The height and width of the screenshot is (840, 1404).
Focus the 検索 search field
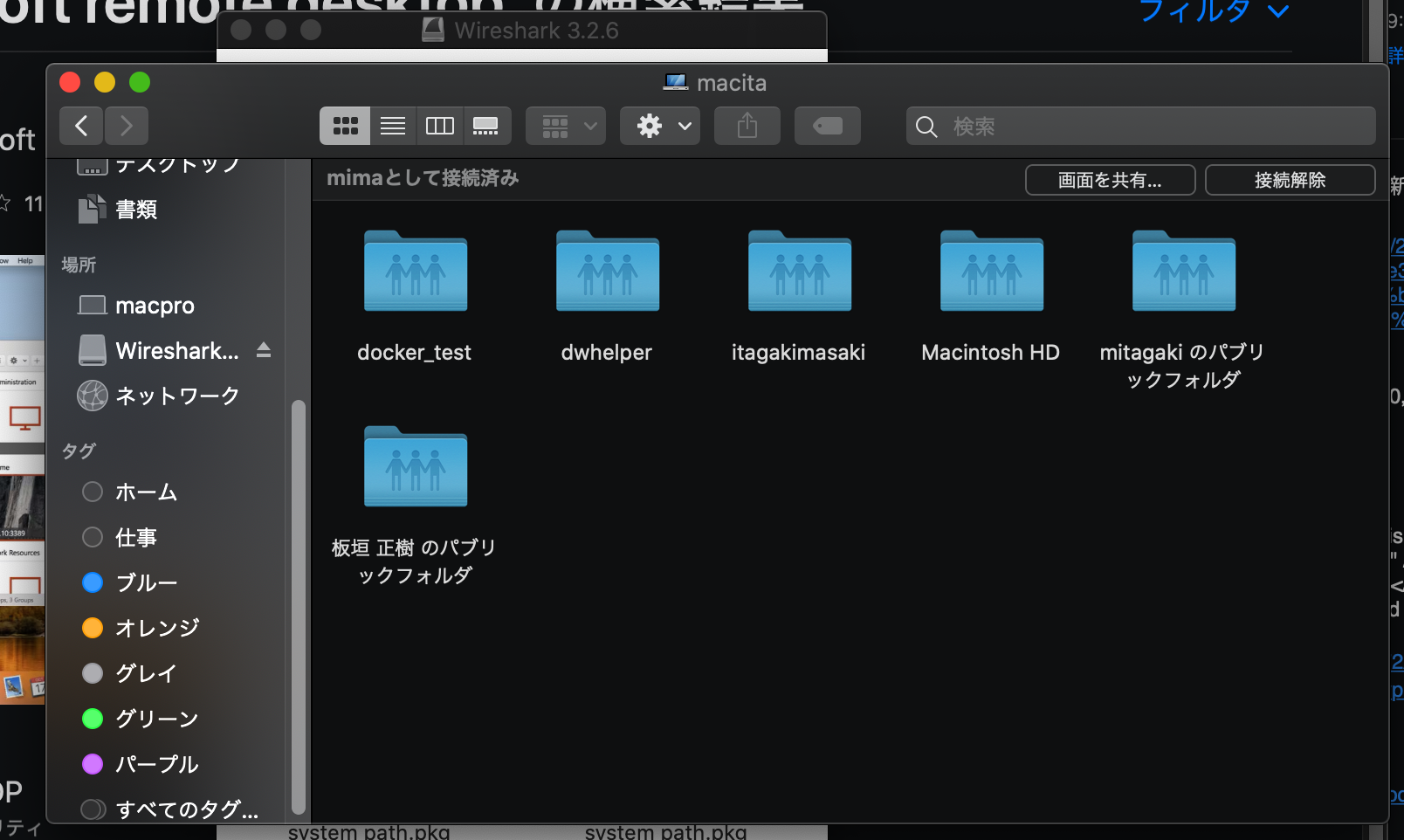(1140, 126)
